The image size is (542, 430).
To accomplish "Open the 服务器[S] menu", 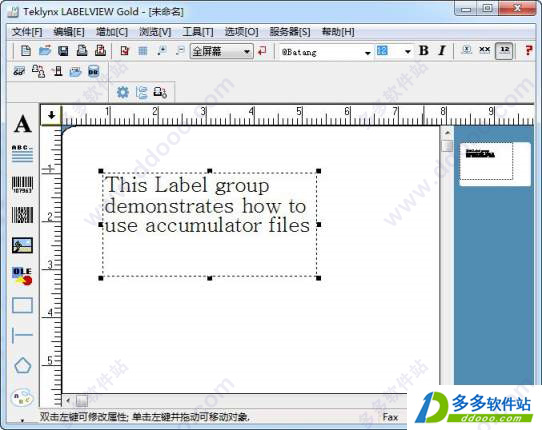I will [290, 32].
